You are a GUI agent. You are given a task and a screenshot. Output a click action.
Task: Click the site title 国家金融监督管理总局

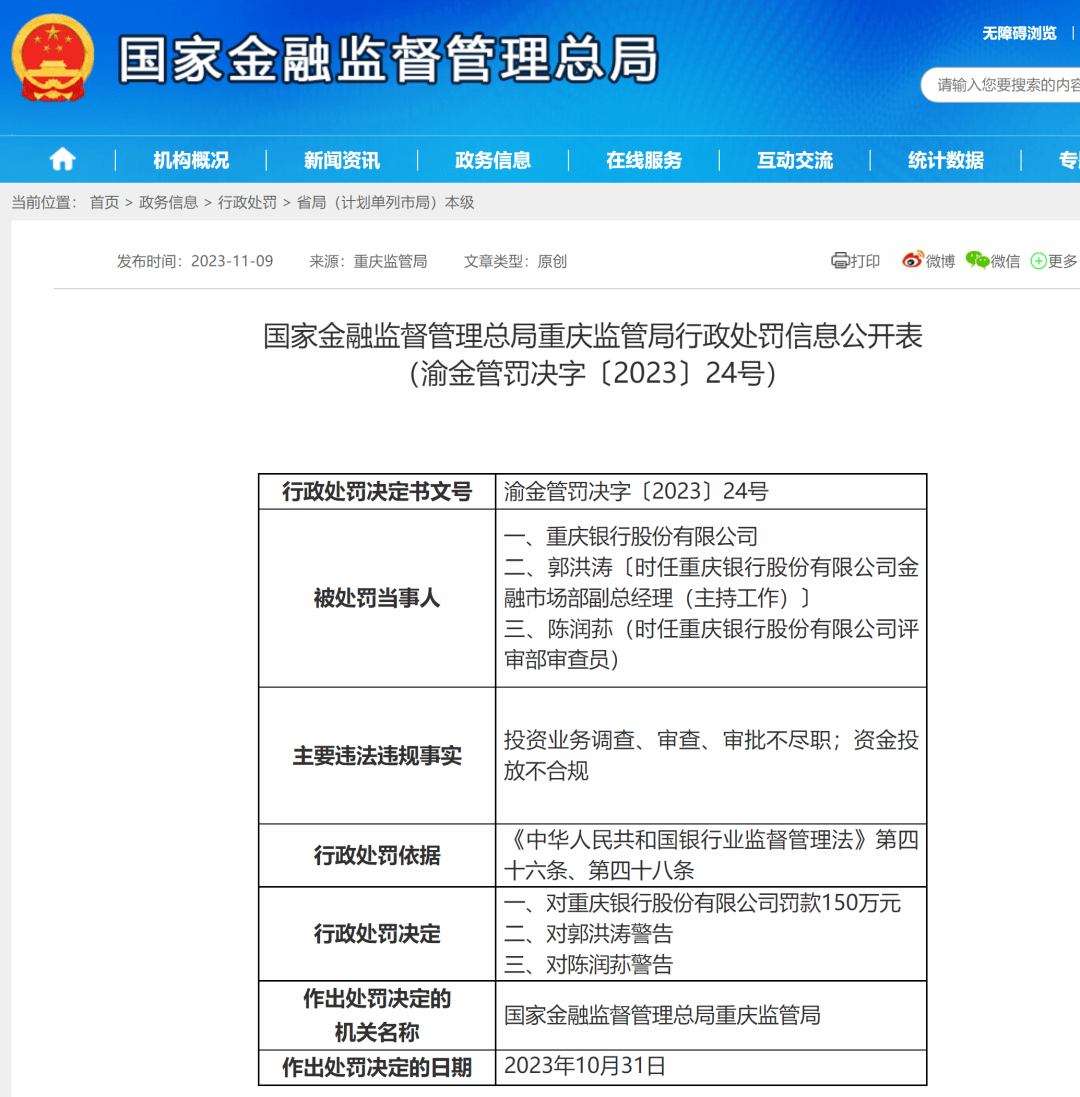[388, 59]
